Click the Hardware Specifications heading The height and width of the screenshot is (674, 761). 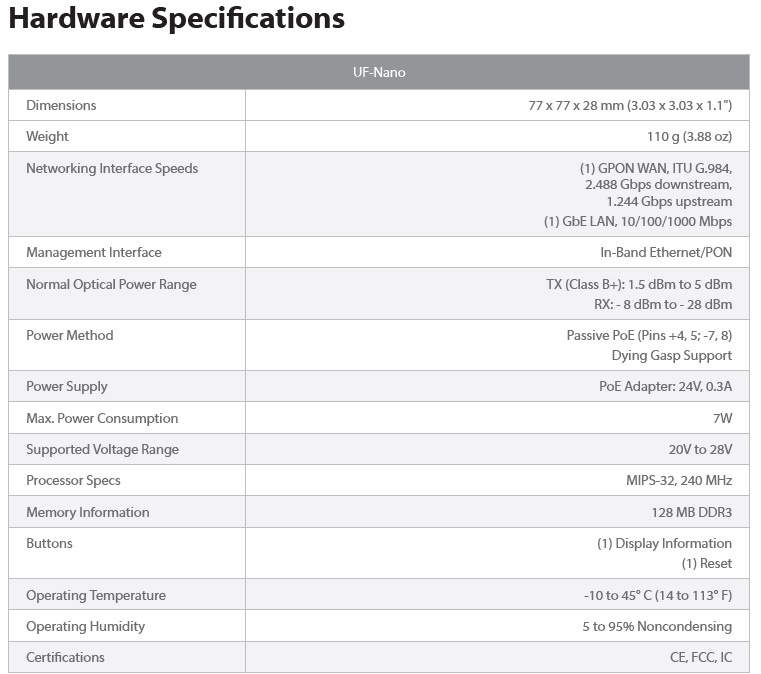click(177, 19)
